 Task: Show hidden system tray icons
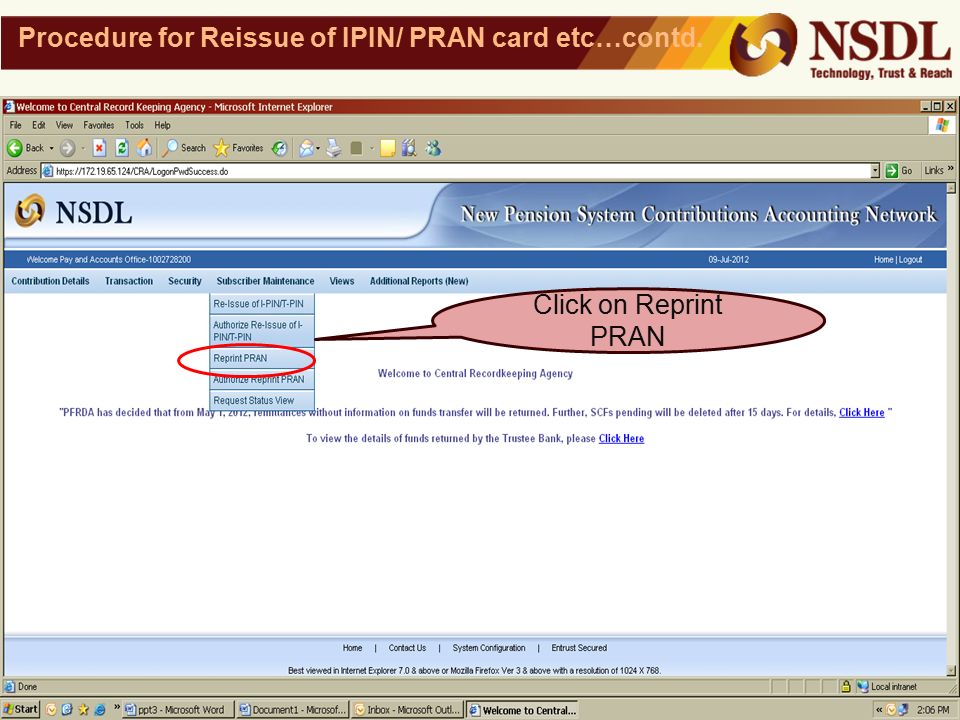coord(879,710)
